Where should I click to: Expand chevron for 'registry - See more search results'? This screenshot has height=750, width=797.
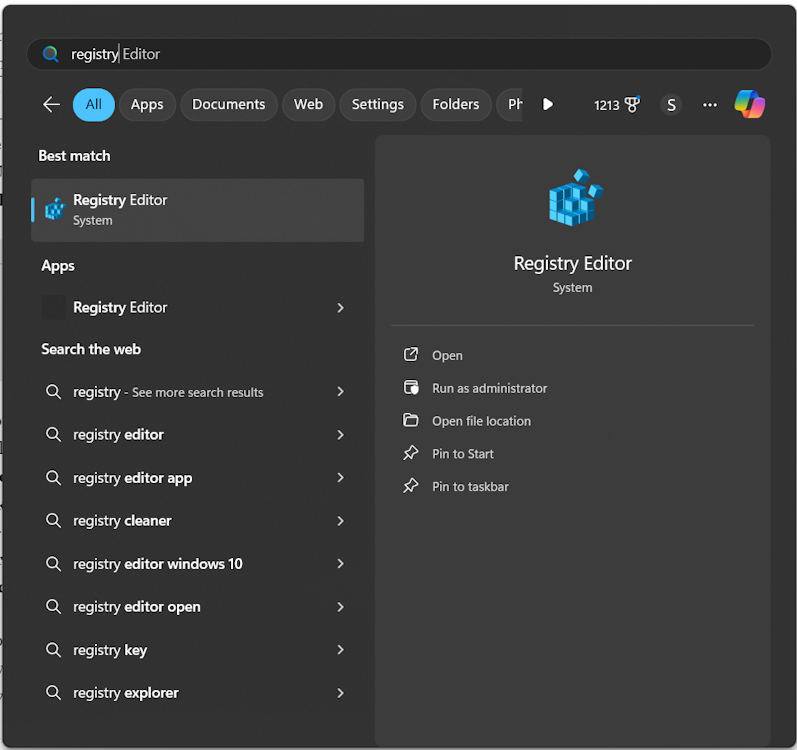click(341, 392)
